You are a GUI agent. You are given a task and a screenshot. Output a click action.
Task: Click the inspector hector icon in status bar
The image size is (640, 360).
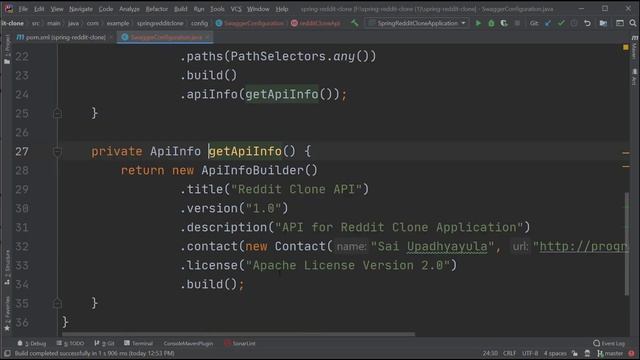click(x=587, y=353)
